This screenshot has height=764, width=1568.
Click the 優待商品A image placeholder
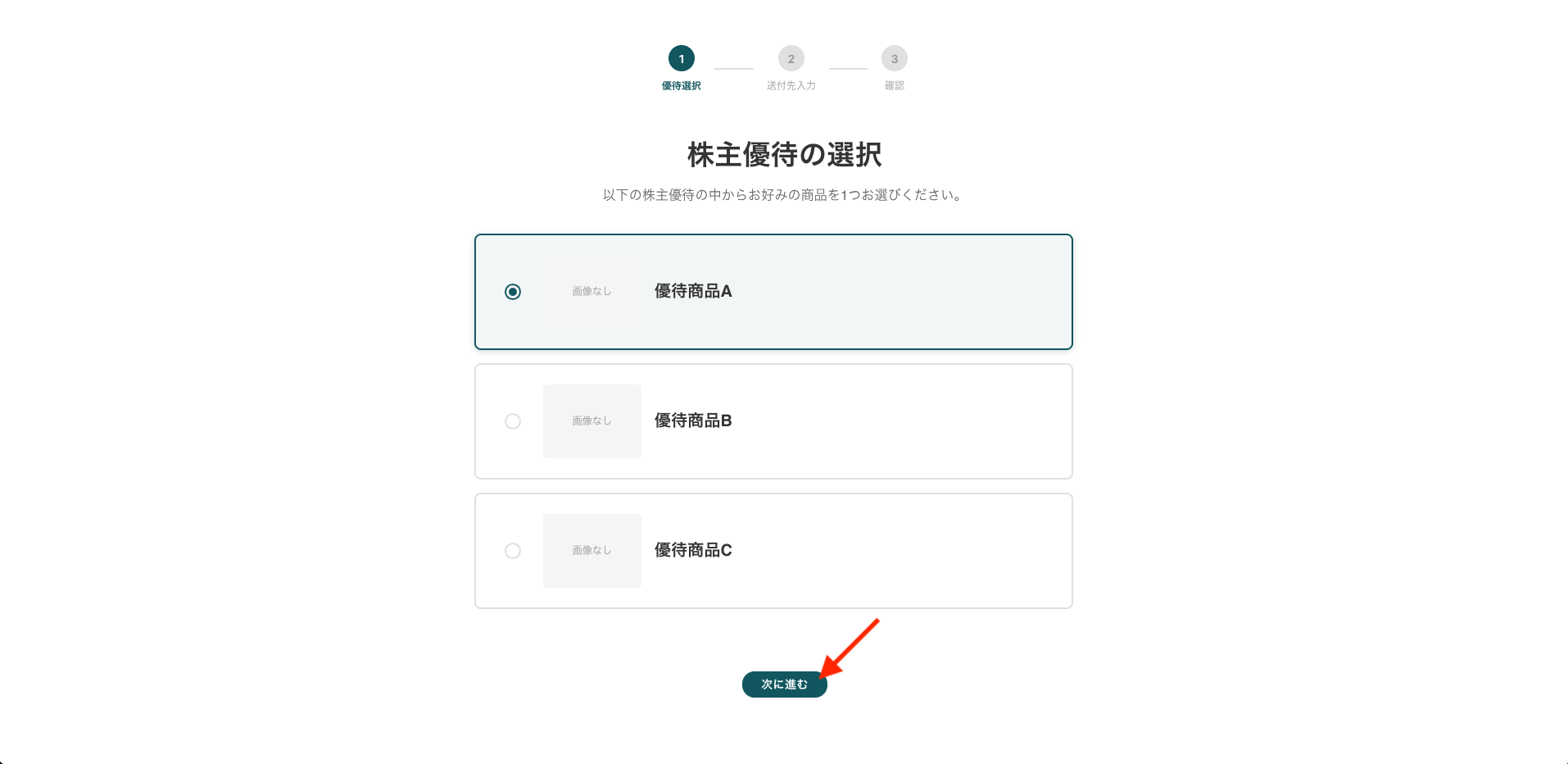[591, 292]
